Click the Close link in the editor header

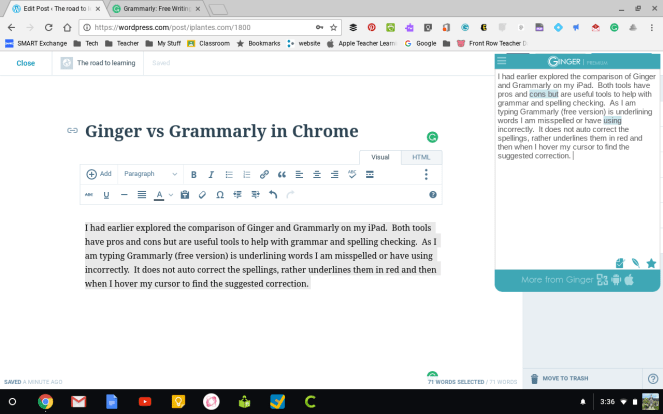pyautogui.click(x=26, y=63)
